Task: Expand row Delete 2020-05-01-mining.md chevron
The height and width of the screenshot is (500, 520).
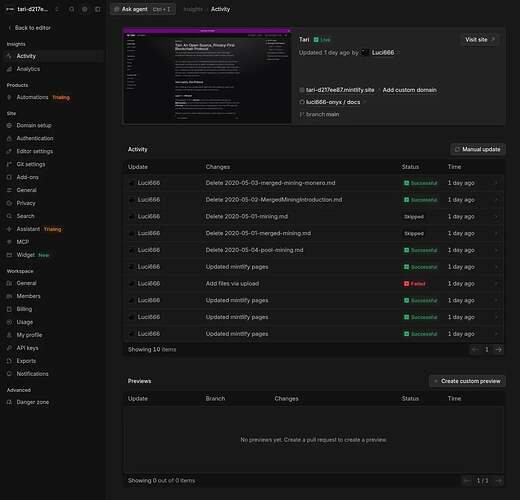Action: (496, 217)
